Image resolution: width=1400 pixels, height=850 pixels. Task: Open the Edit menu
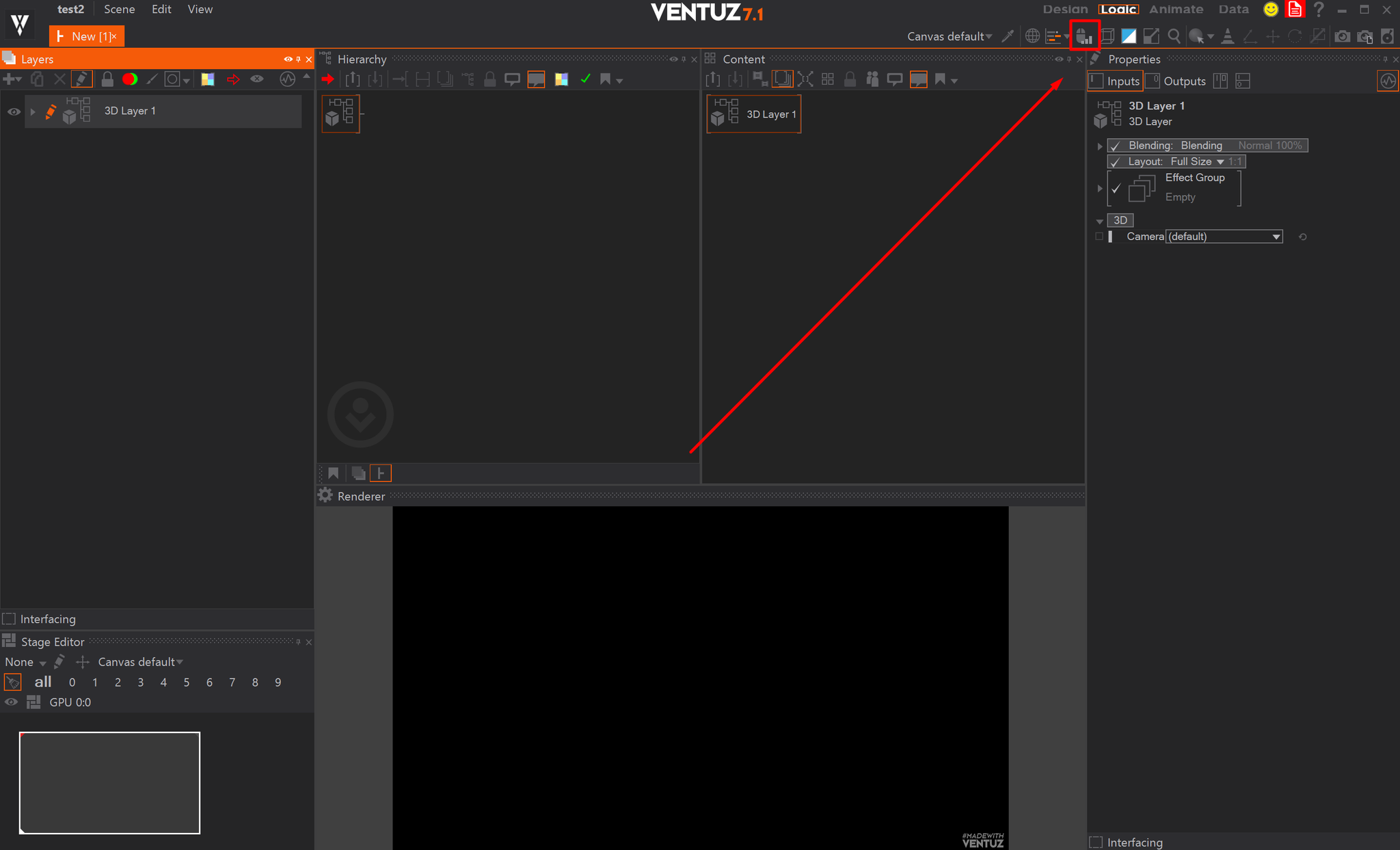[x=161, y=9]
